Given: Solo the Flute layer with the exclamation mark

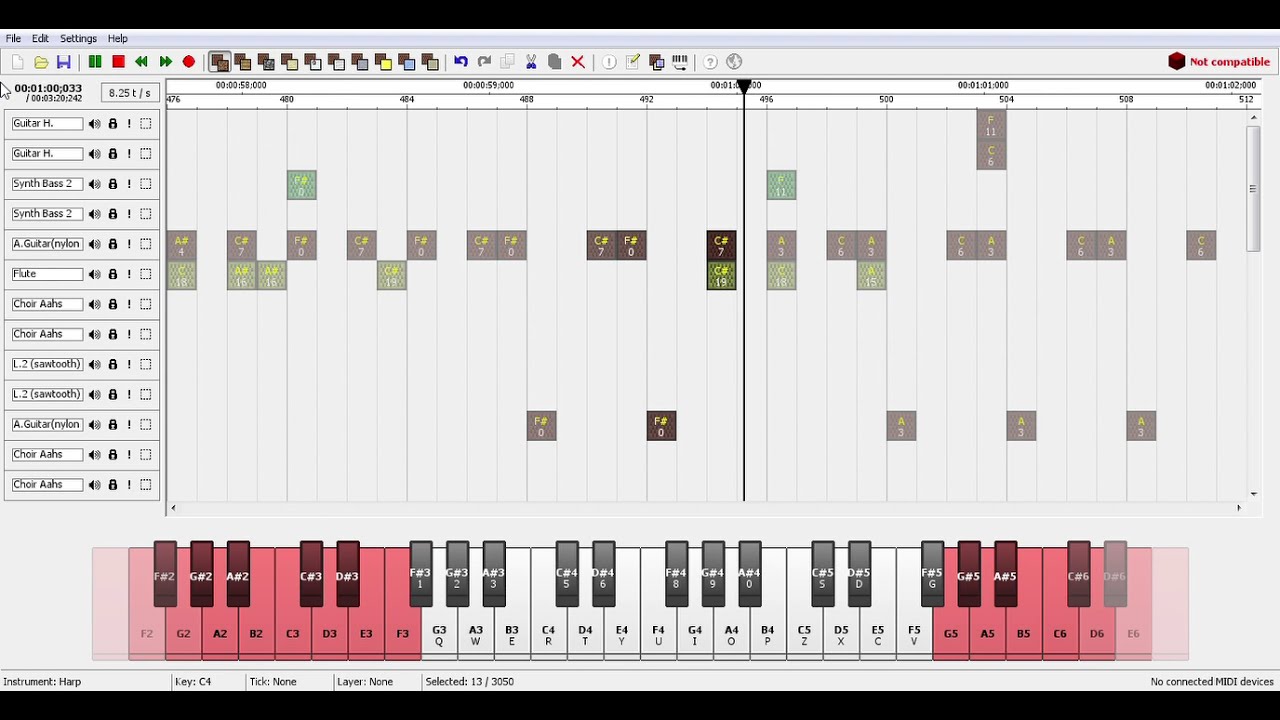Looking at the screenshot, I should [129, 274].
